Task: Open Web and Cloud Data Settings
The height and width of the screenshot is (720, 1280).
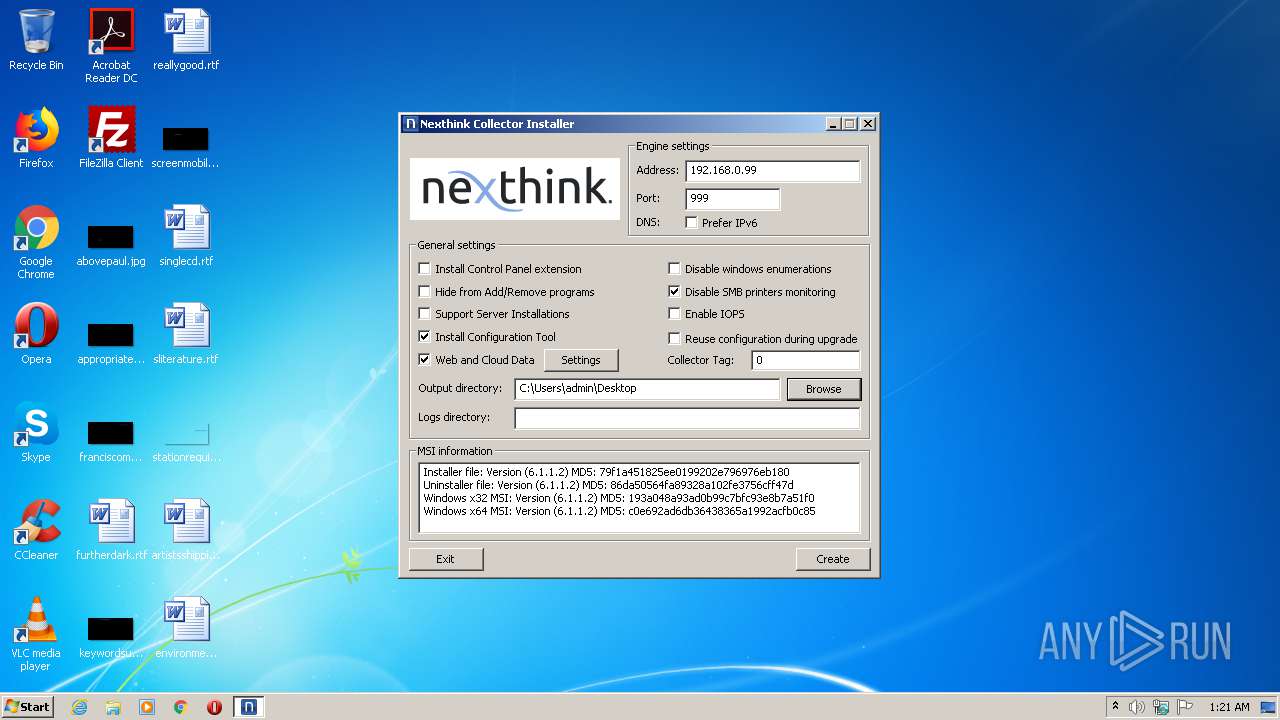Action: (581, 360)
